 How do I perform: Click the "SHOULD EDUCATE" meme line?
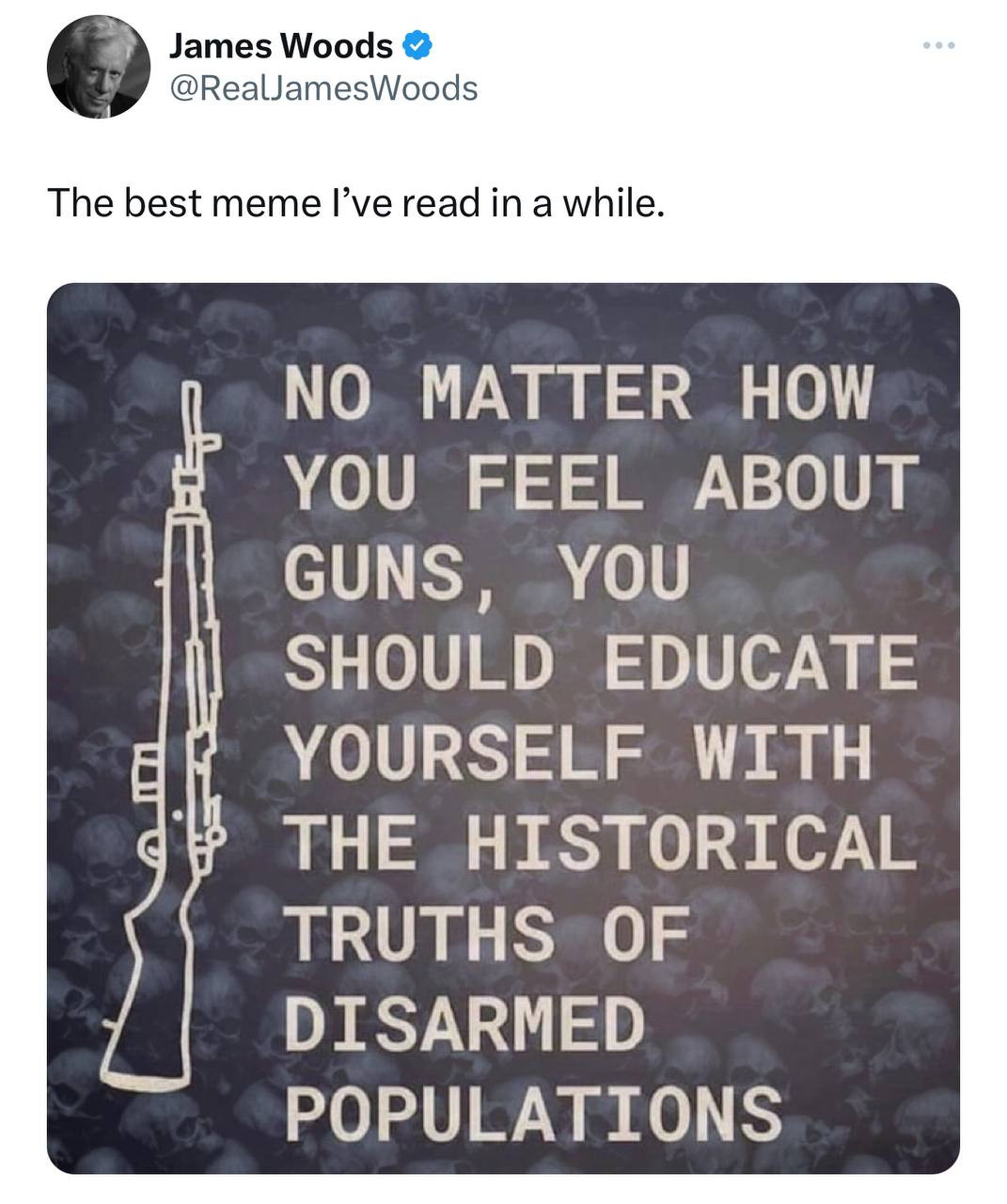[601, 660]
